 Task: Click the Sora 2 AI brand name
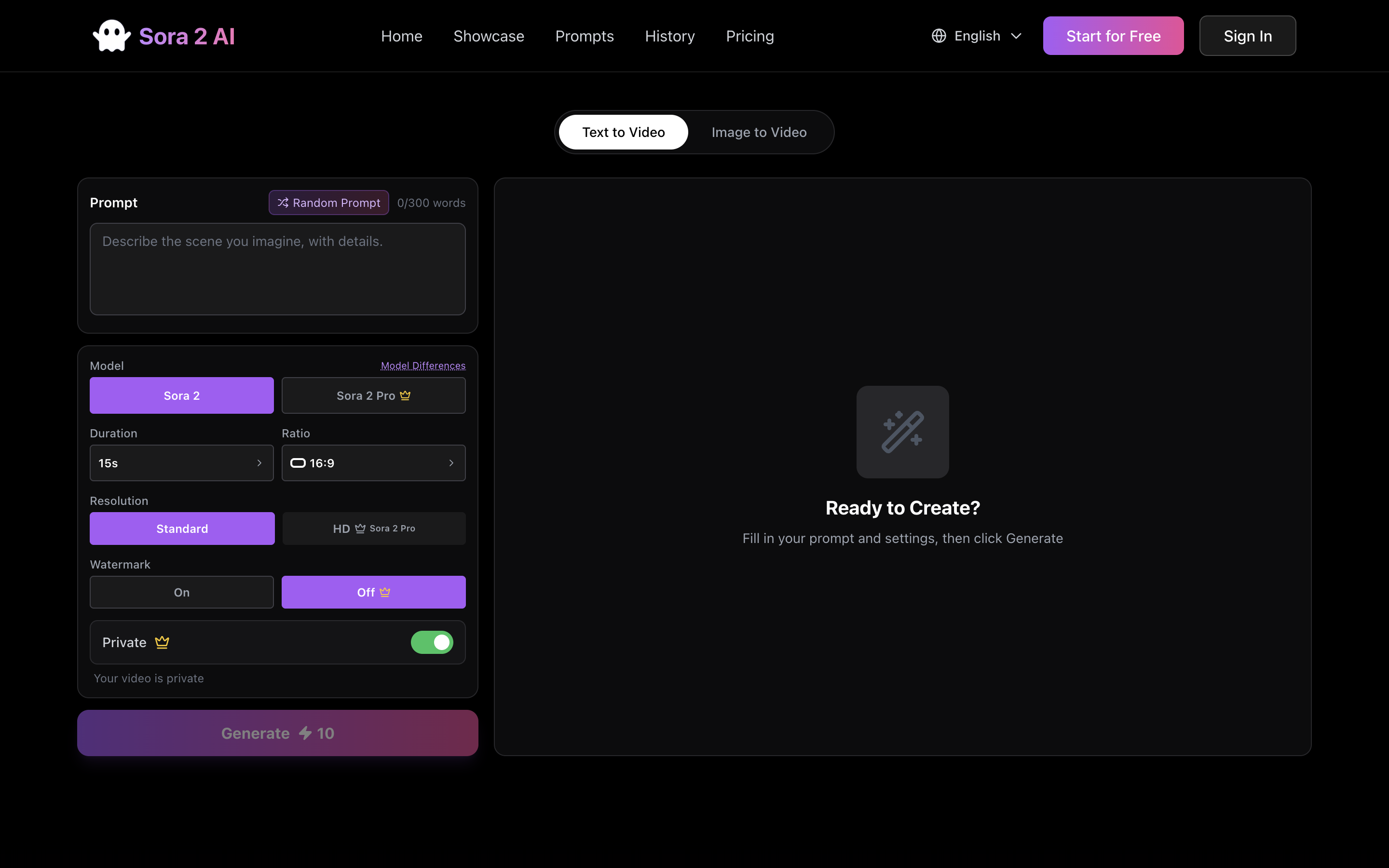coord(187,36)
